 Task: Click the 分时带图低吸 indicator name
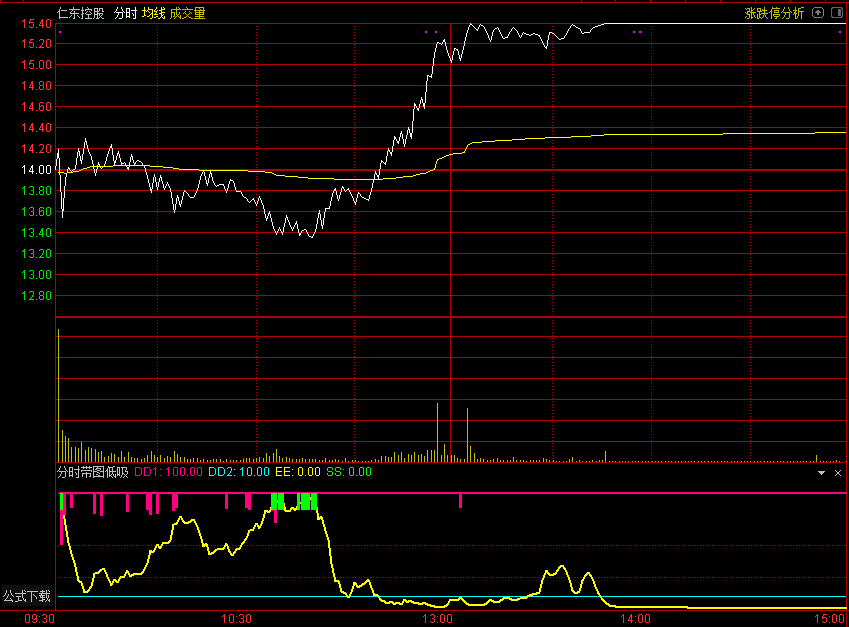point(93,472)
